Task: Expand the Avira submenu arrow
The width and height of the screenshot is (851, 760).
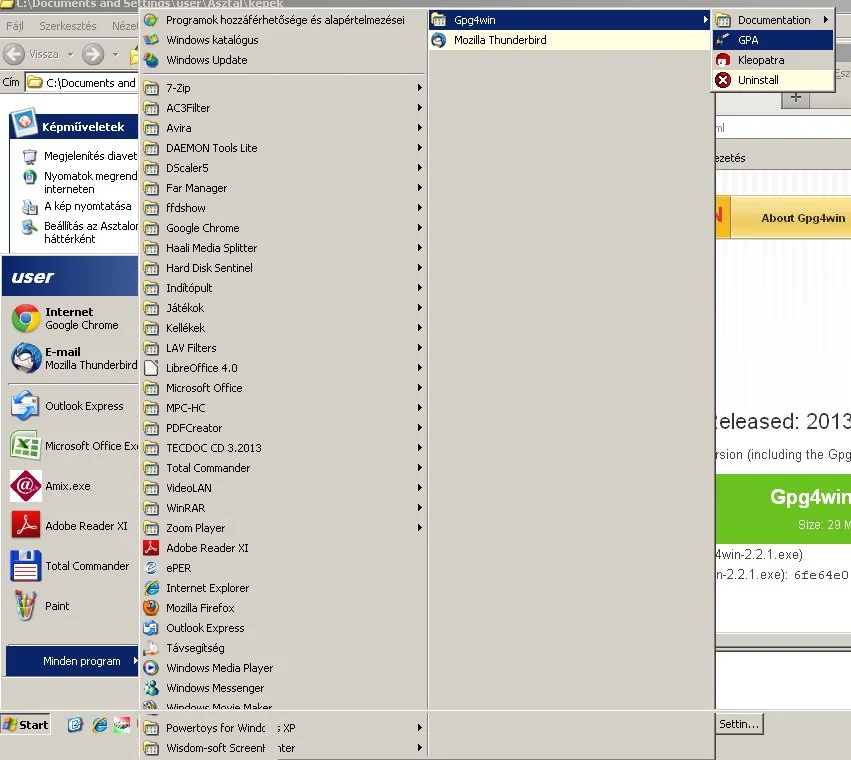Action: 420,128
